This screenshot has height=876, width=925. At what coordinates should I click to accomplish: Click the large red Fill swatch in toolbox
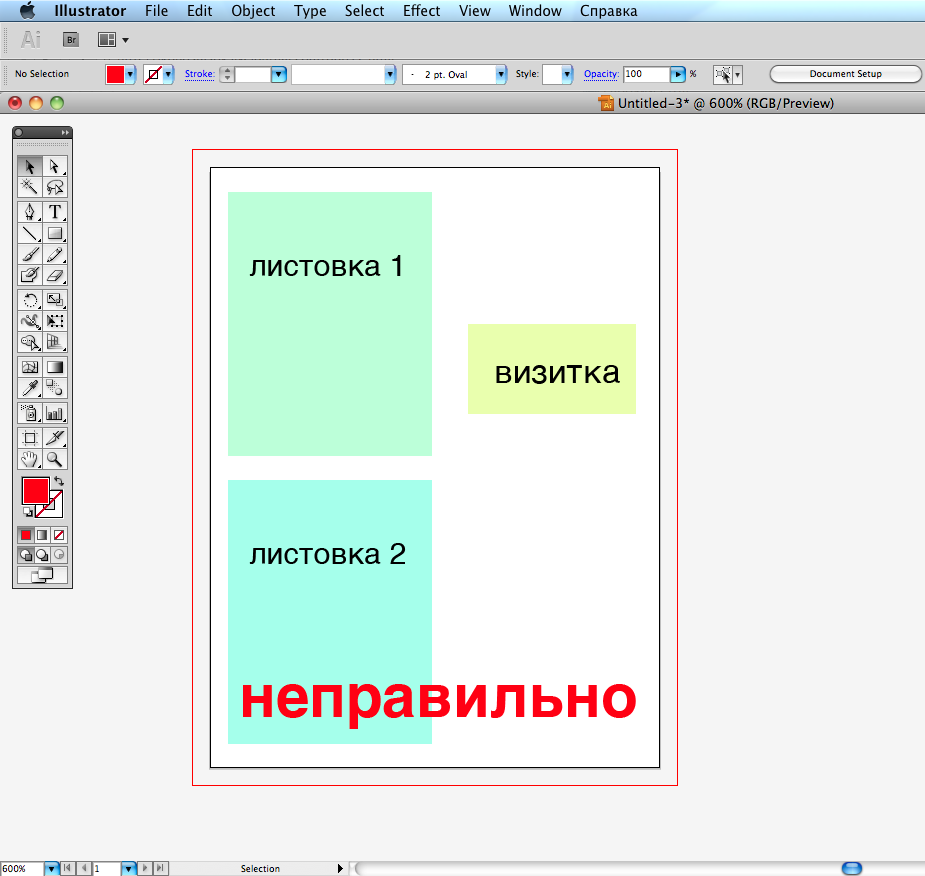(35, 491)
